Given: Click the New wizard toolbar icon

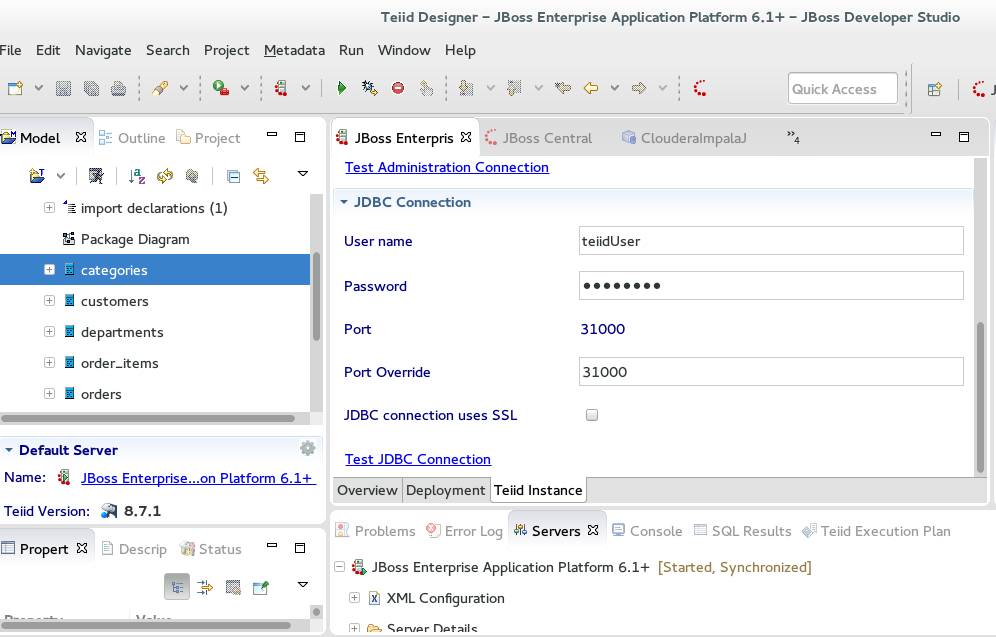Looking at the screenshot, I should point(15,88).
